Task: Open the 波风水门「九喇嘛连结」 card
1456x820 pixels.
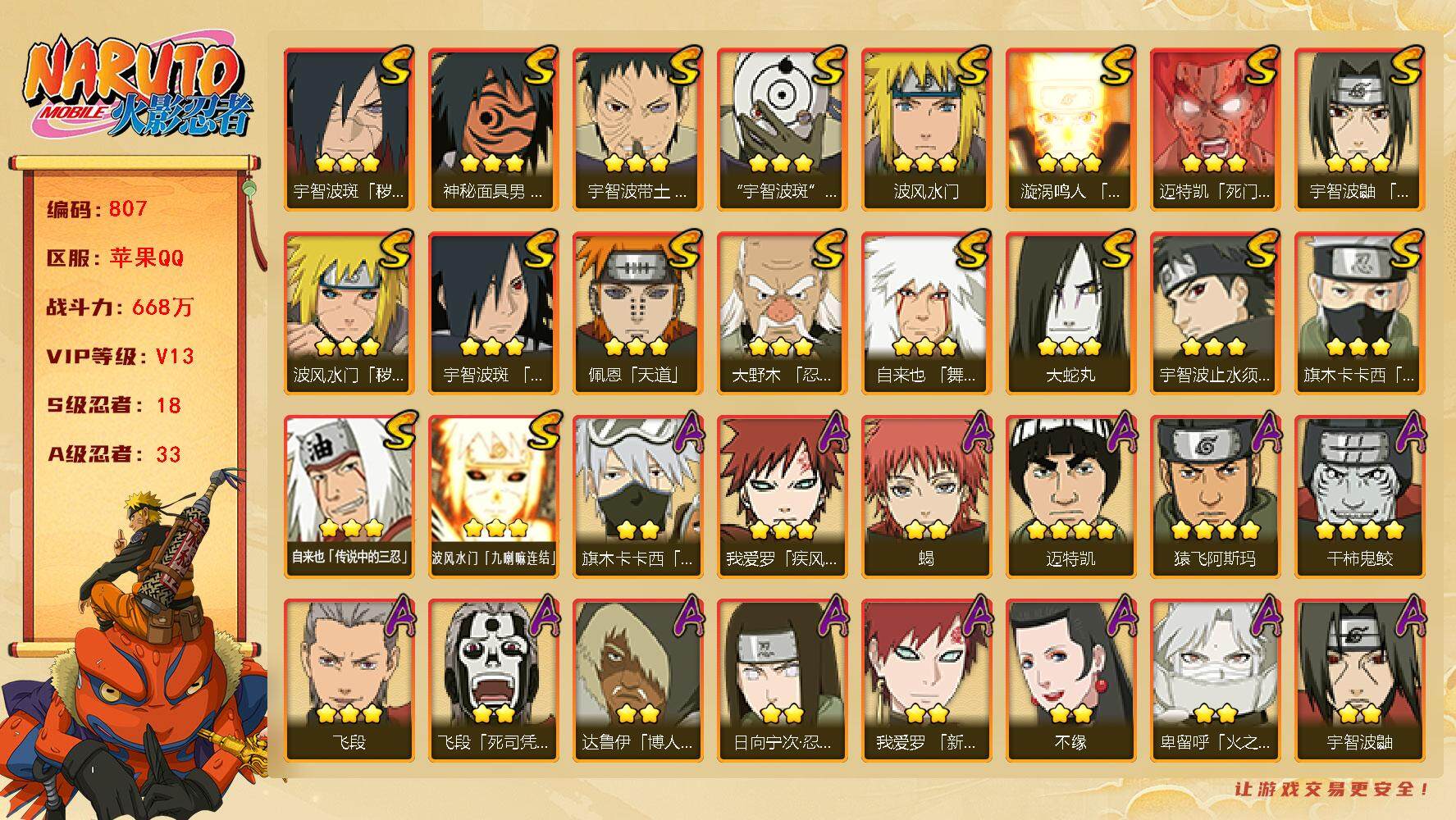Action: click(x=494, y=497)
